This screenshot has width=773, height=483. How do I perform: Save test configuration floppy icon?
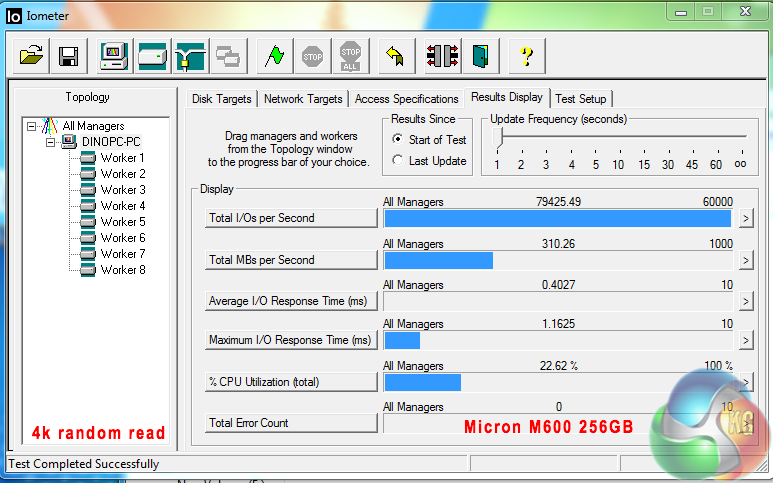tap(69, 56)
